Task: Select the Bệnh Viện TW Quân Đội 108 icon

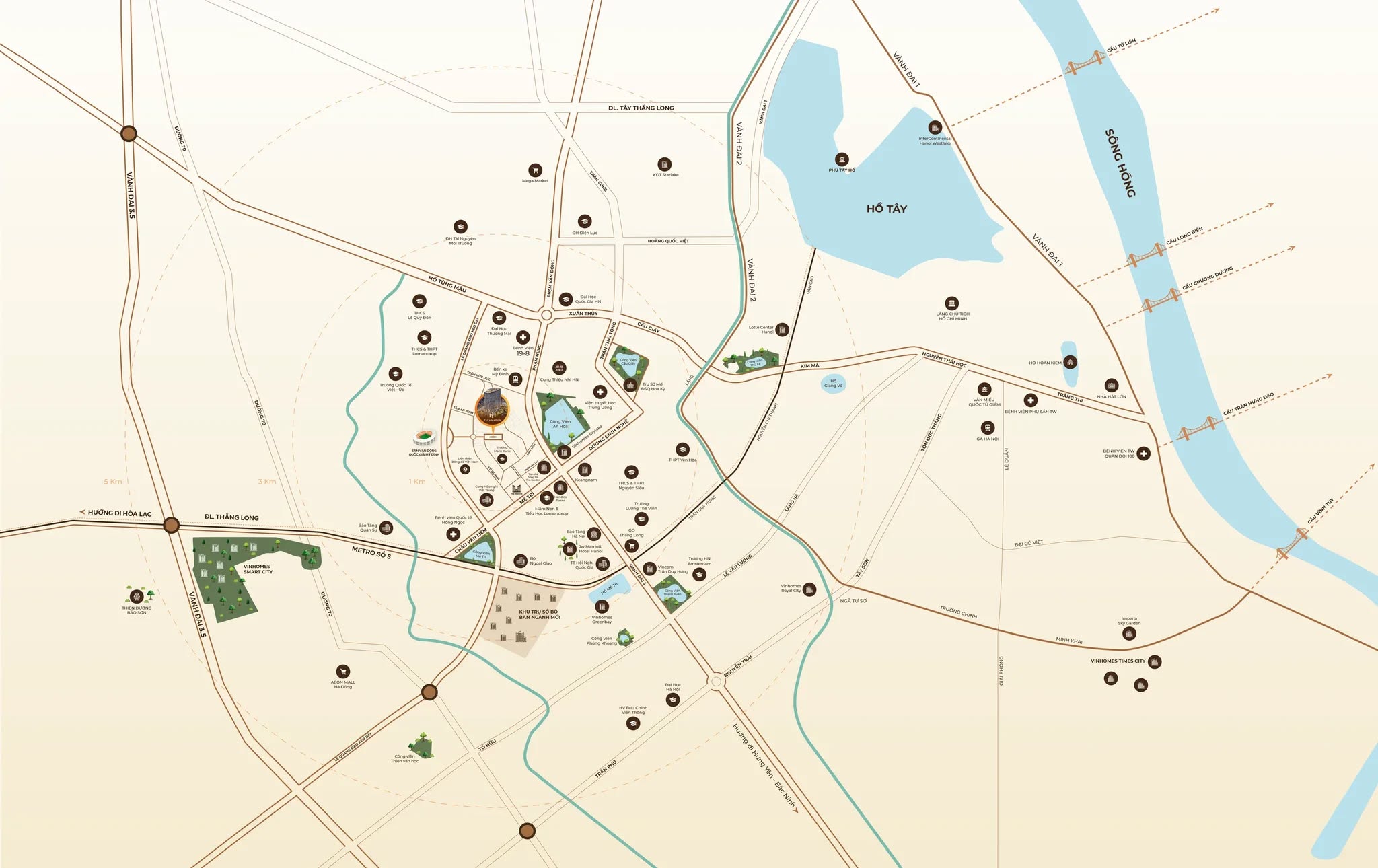Action: click(x=1143, y=454)
